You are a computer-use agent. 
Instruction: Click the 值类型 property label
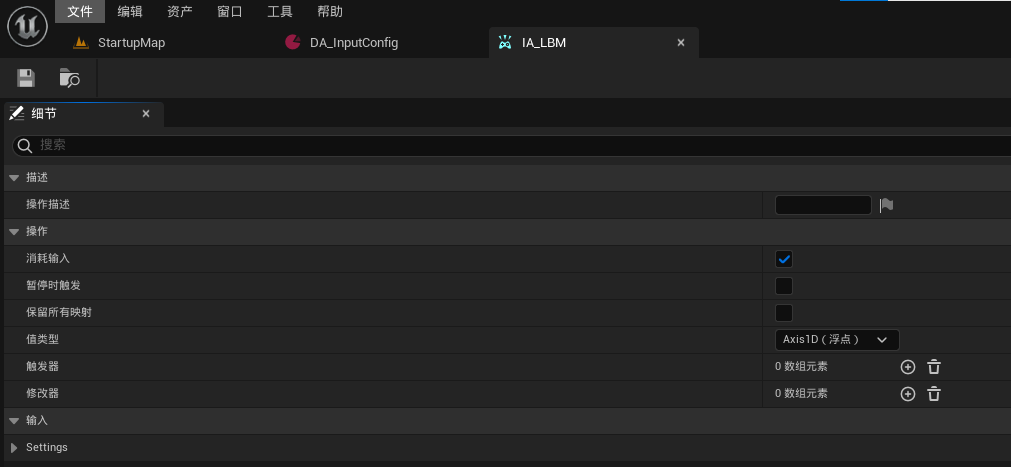[42, 339]
